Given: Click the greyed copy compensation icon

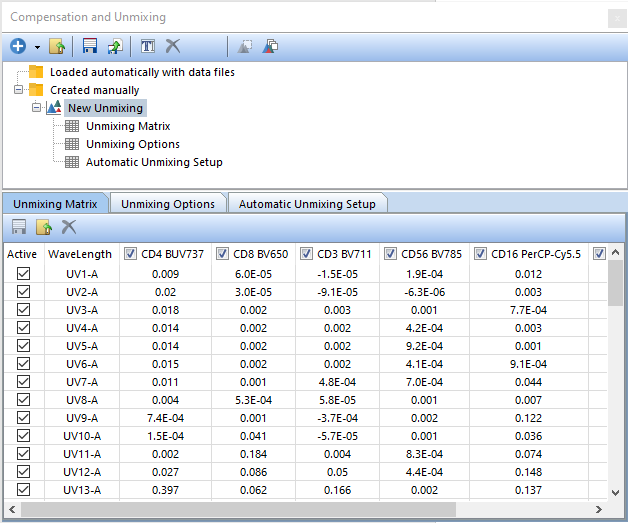Looking at the screenshot, I should pyautogui.click(x=245, y=46).
